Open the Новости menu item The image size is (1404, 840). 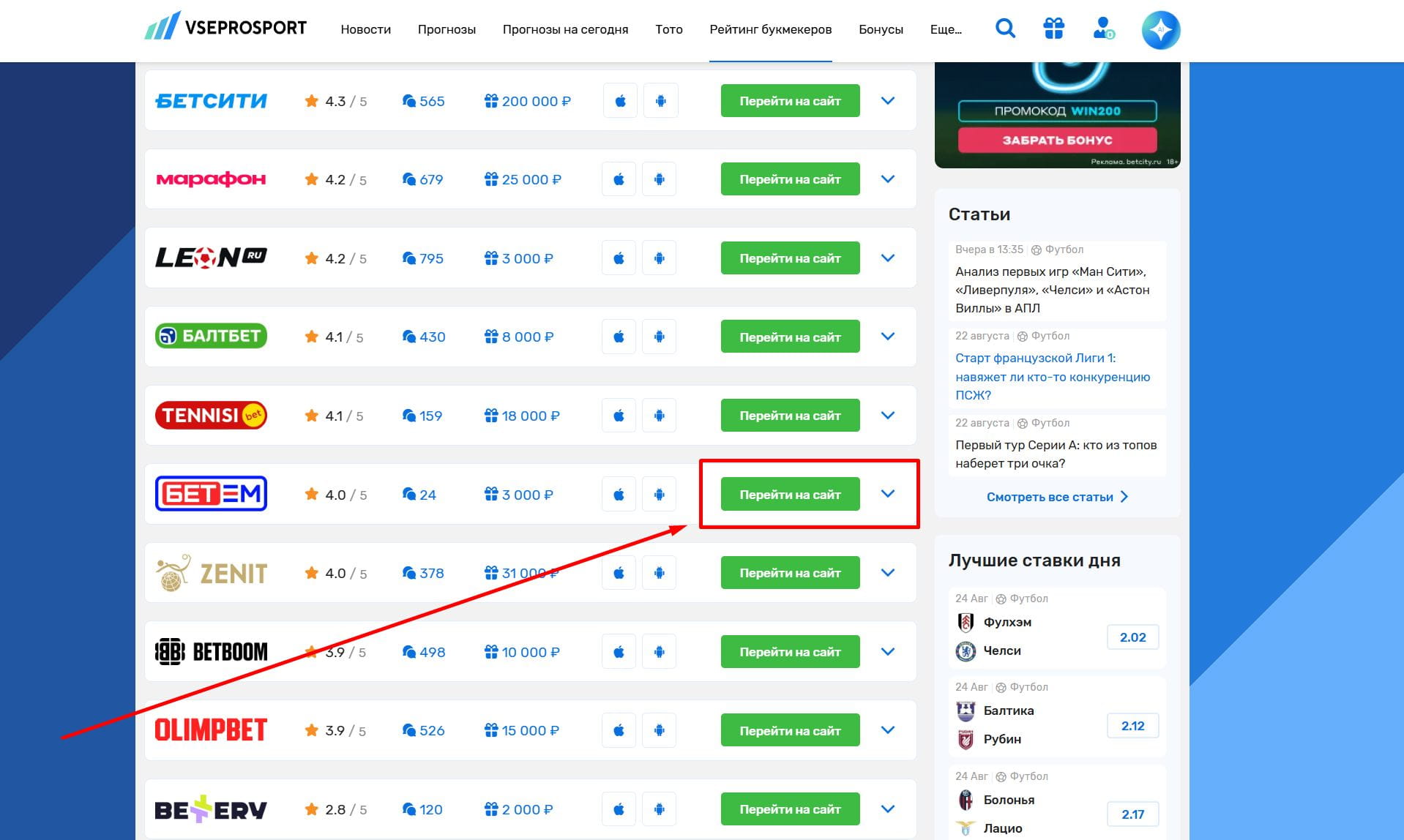coord(366,29)
